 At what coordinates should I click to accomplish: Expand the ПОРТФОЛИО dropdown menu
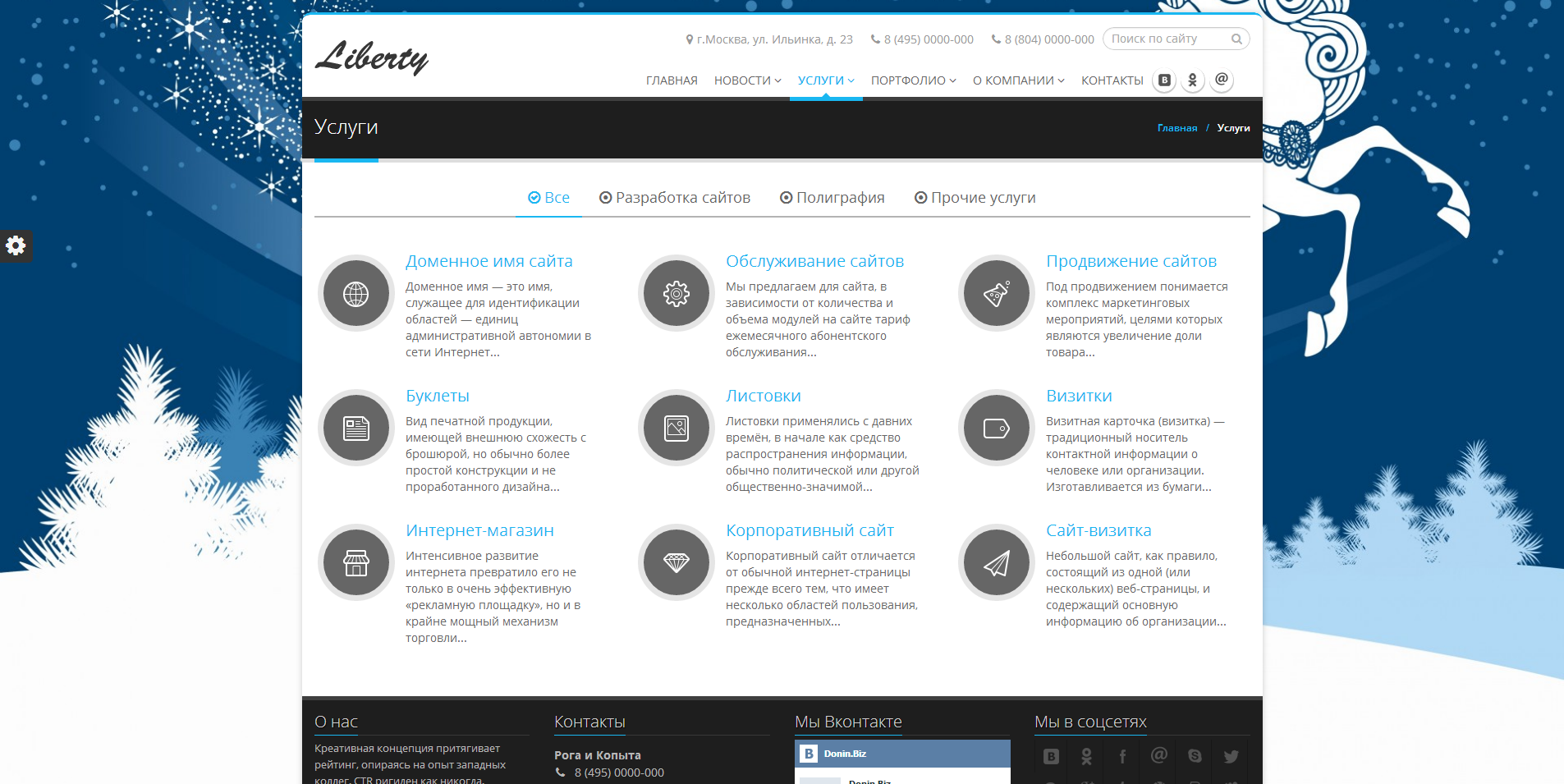coord(913,80)
